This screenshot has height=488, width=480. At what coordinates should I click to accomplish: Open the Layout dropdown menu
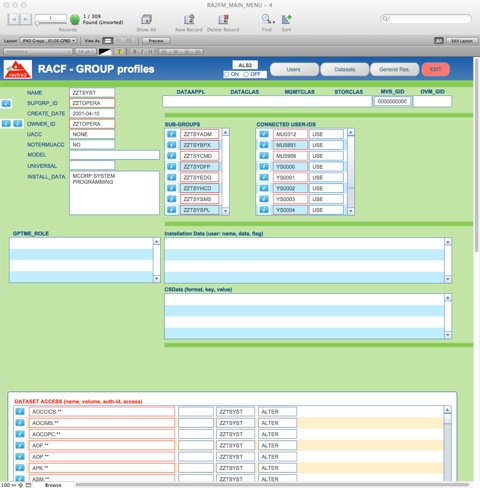click(49, 41)
